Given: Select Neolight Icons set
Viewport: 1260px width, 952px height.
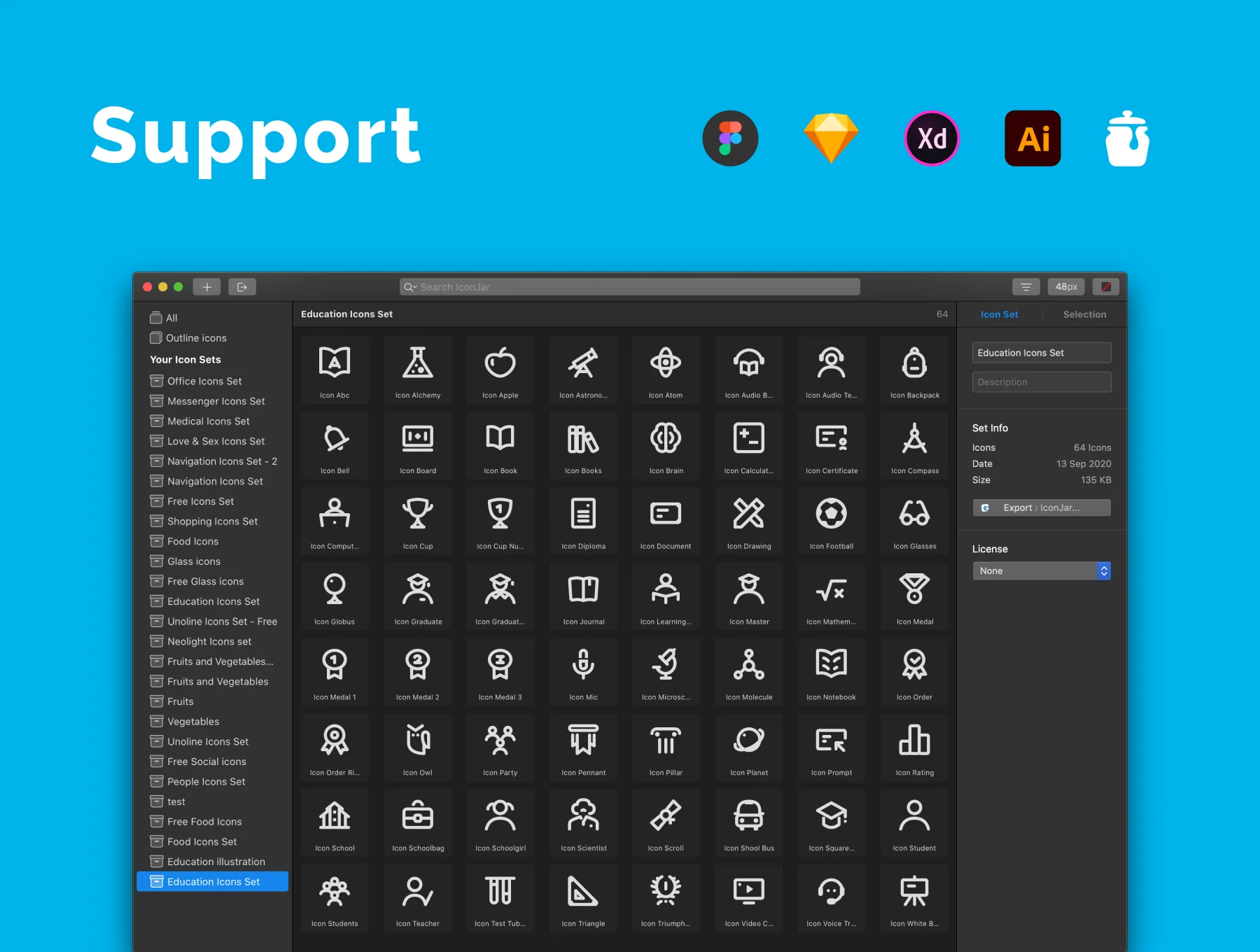Looking at the screenshot, I should pyautogui.click(x=213, y=642).
